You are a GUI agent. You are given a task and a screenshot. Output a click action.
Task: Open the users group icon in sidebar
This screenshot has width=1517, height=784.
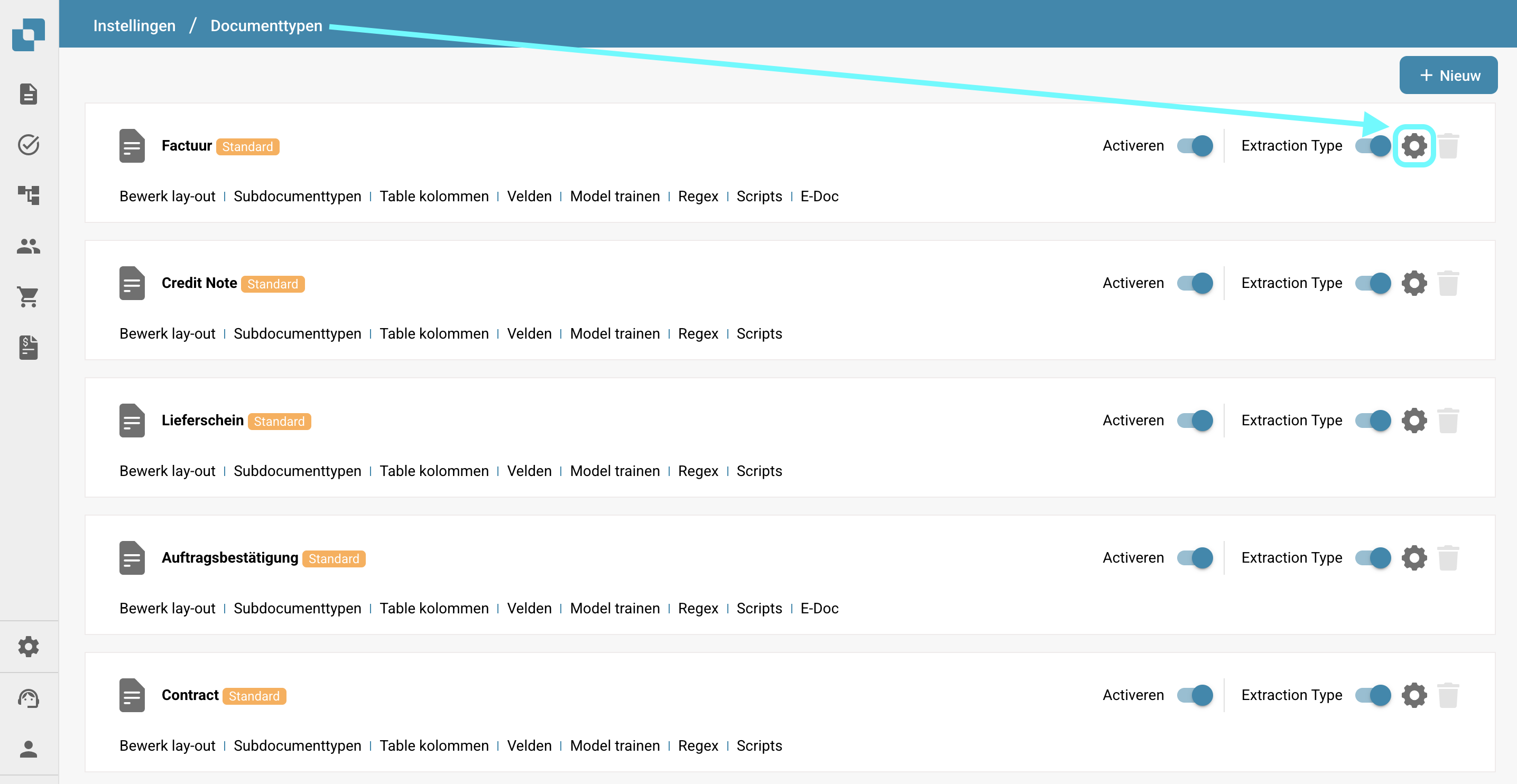(x=28, y=246)
